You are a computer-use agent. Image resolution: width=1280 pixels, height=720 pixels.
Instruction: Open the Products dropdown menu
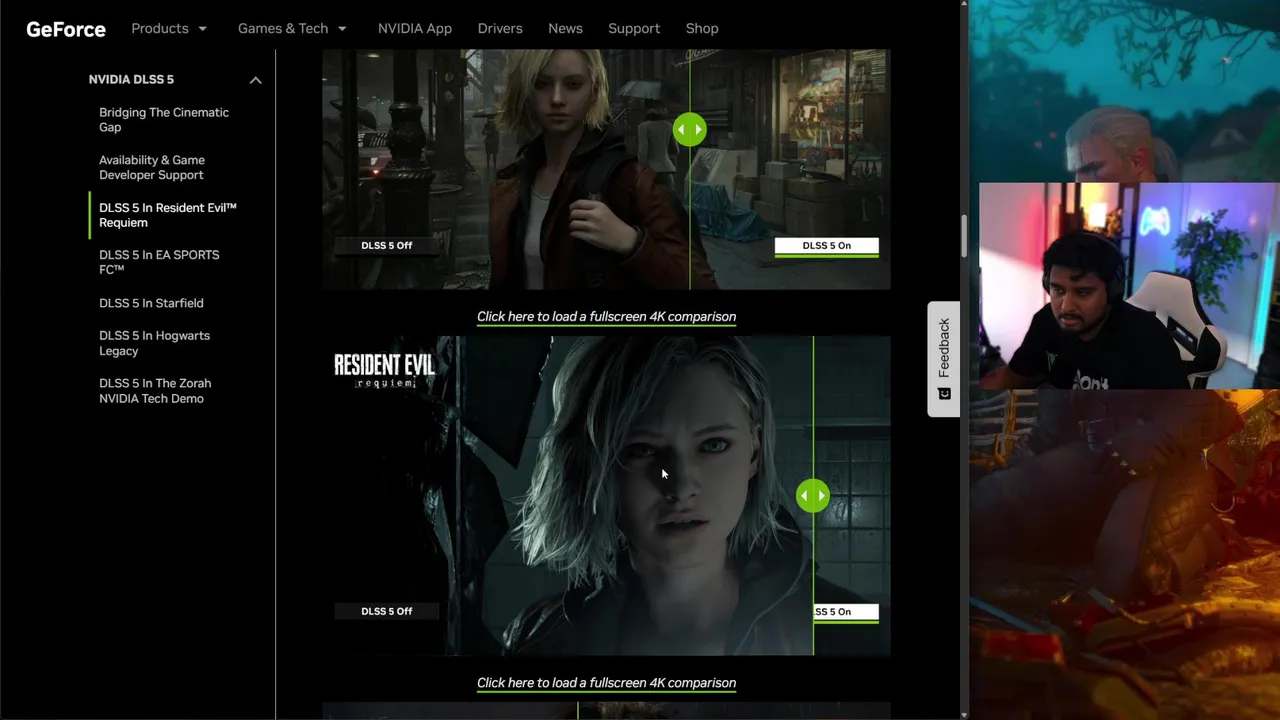pos(169,28)
